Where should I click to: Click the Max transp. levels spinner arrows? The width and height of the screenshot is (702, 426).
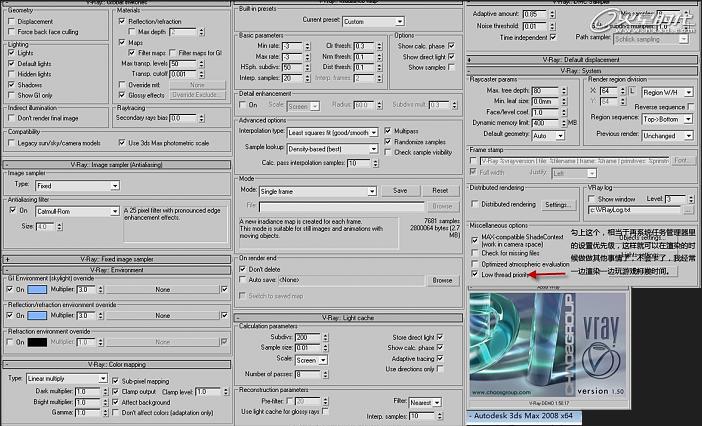pyautogui.click(x=201, y=64)
